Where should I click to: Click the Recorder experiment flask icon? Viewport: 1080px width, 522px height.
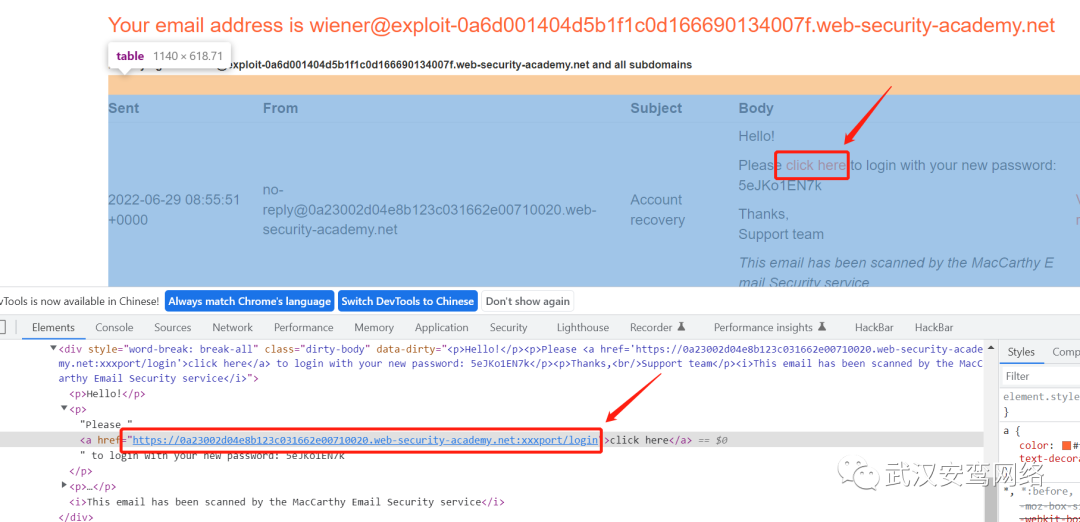(x=682, y=327)
